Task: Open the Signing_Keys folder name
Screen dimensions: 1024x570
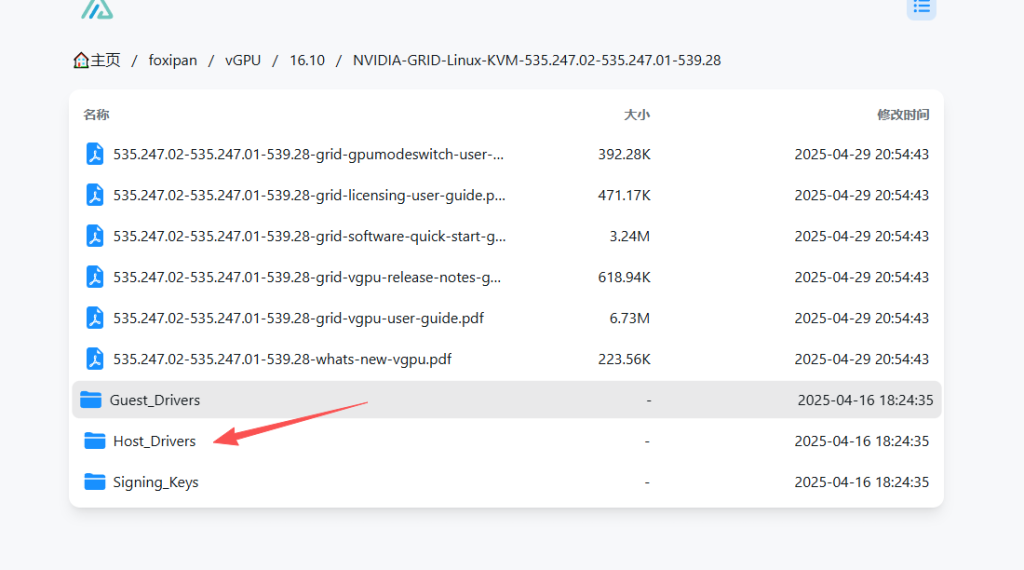Action: click(x=155, y=482)
